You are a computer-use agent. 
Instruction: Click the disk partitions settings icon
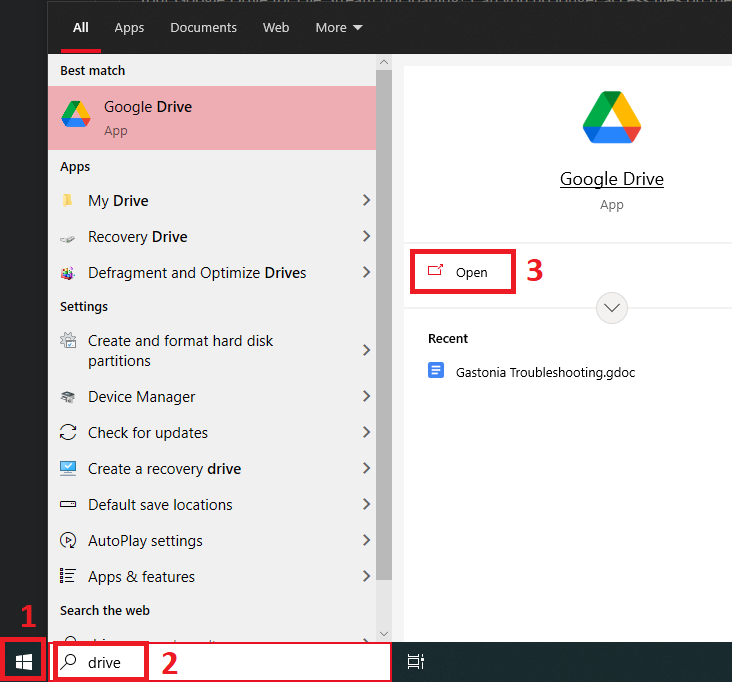68,340
